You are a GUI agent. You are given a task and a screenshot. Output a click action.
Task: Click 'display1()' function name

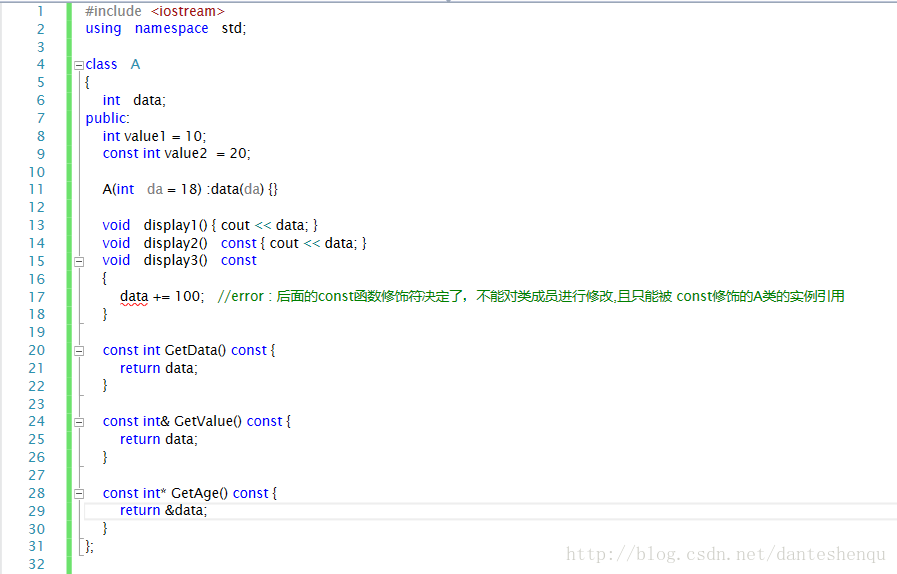click(x=176, y=225)
